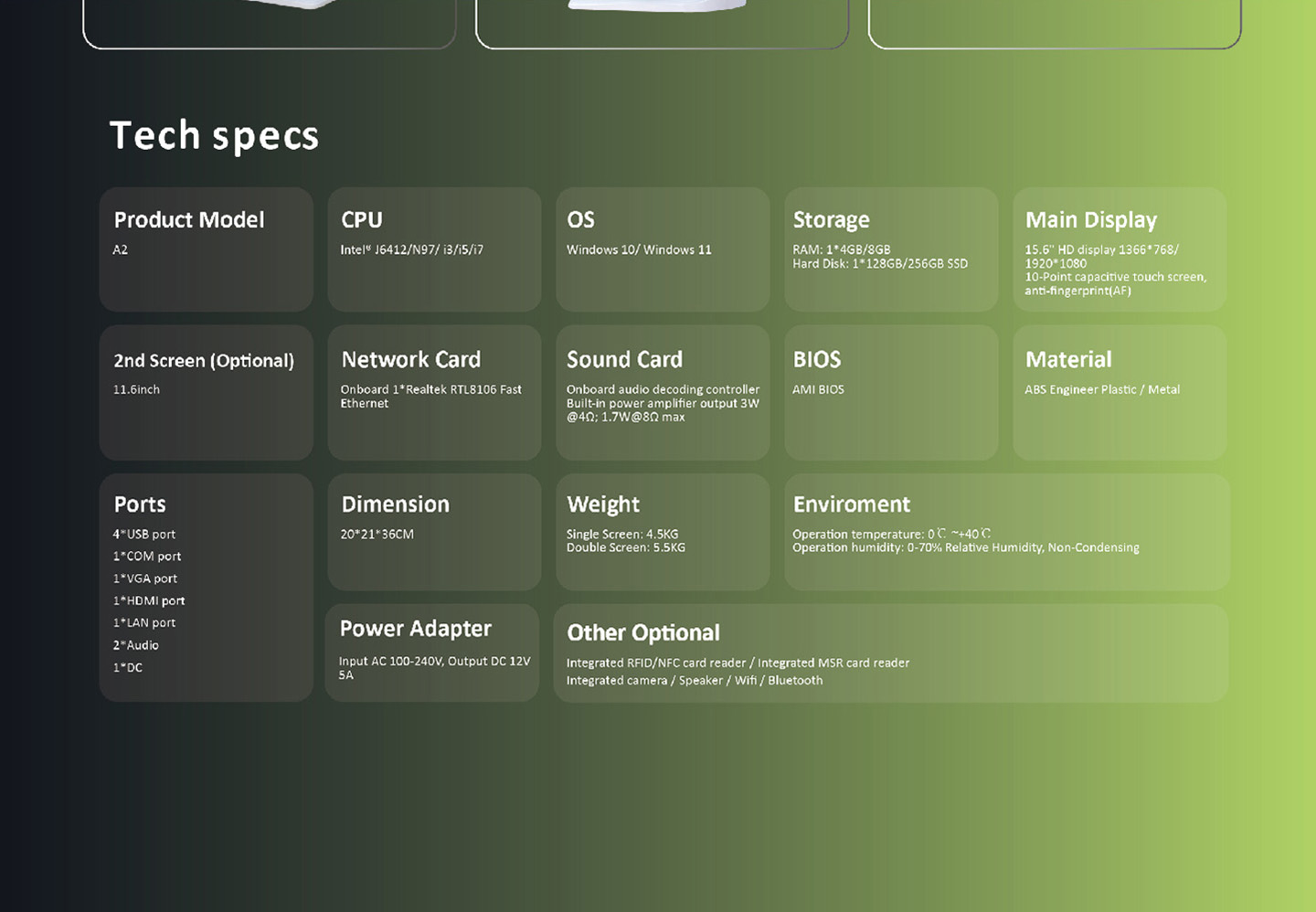Screen dimensions: 1316x912
Task: Select the Product Model card
Action: 206,249
